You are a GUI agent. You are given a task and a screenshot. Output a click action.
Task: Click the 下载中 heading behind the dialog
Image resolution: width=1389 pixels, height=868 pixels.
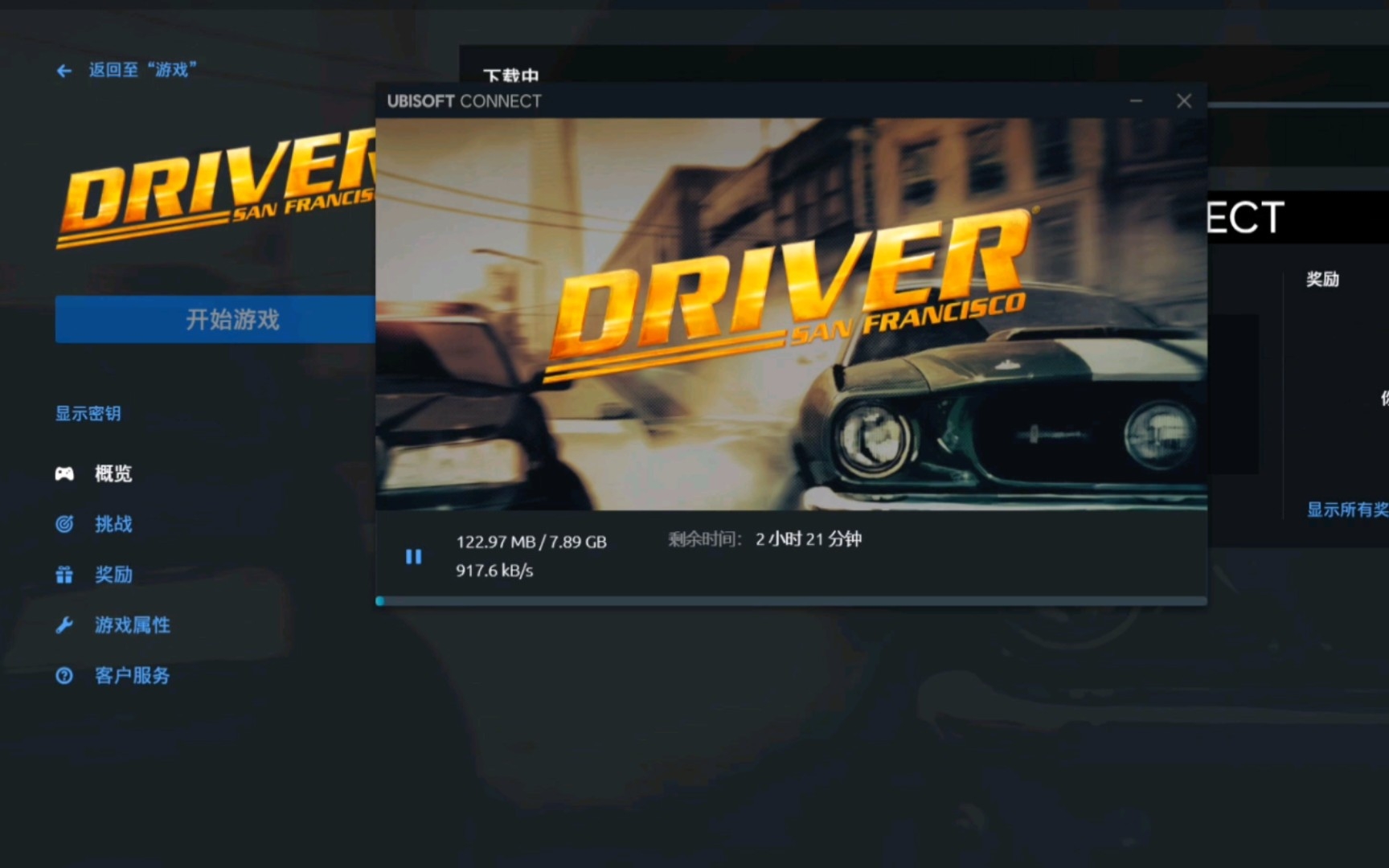(x=511, y=75)
